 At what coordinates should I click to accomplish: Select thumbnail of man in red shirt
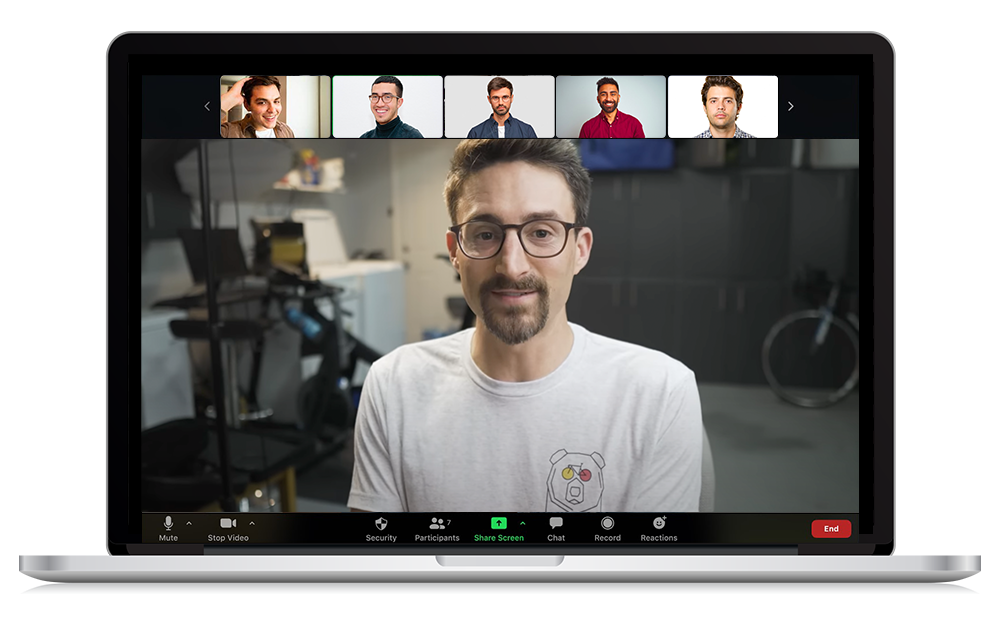coord(611,106)
